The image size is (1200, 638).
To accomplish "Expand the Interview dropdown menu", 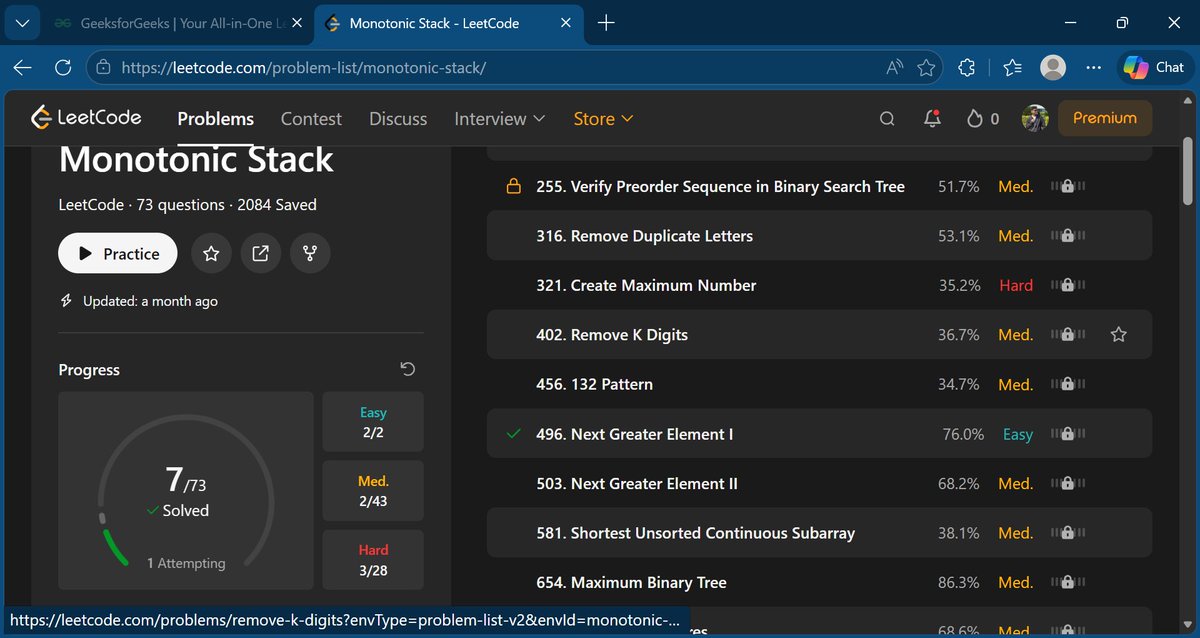I will 500,118.
